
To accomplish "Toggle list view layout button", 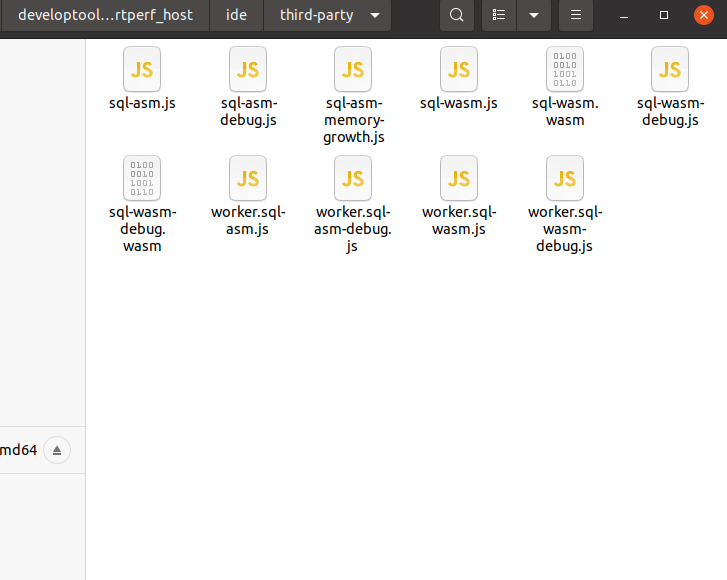I will click(499, 15).
